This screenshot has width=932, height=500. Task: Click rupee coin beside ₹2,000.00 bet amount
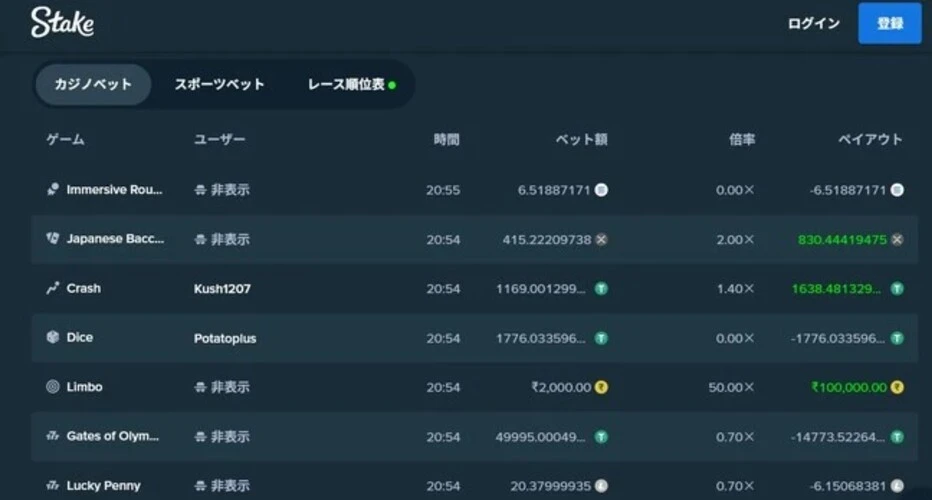click(x=602, y=388)
